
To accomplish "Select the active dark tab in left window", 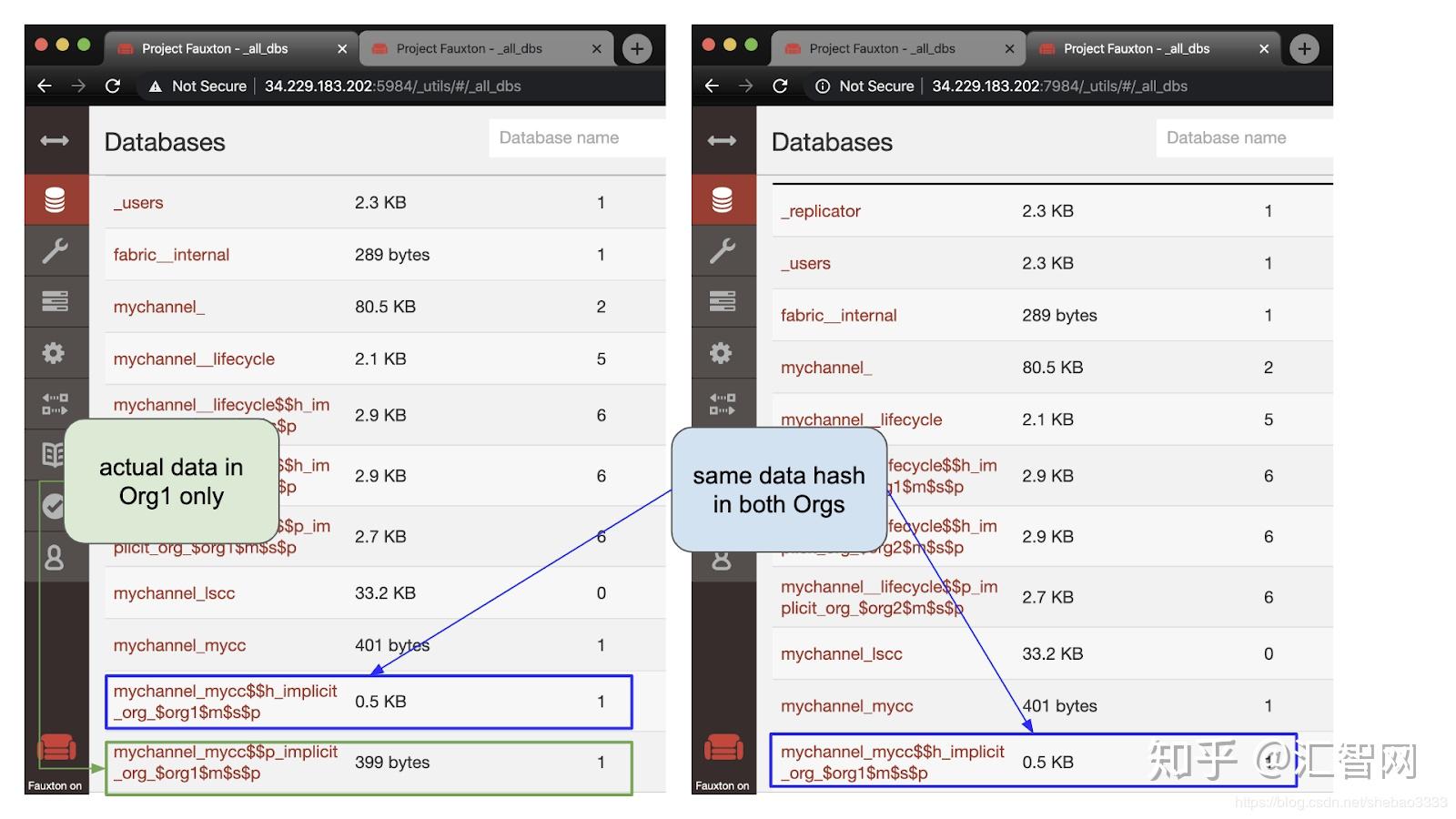I will [232, 48].
